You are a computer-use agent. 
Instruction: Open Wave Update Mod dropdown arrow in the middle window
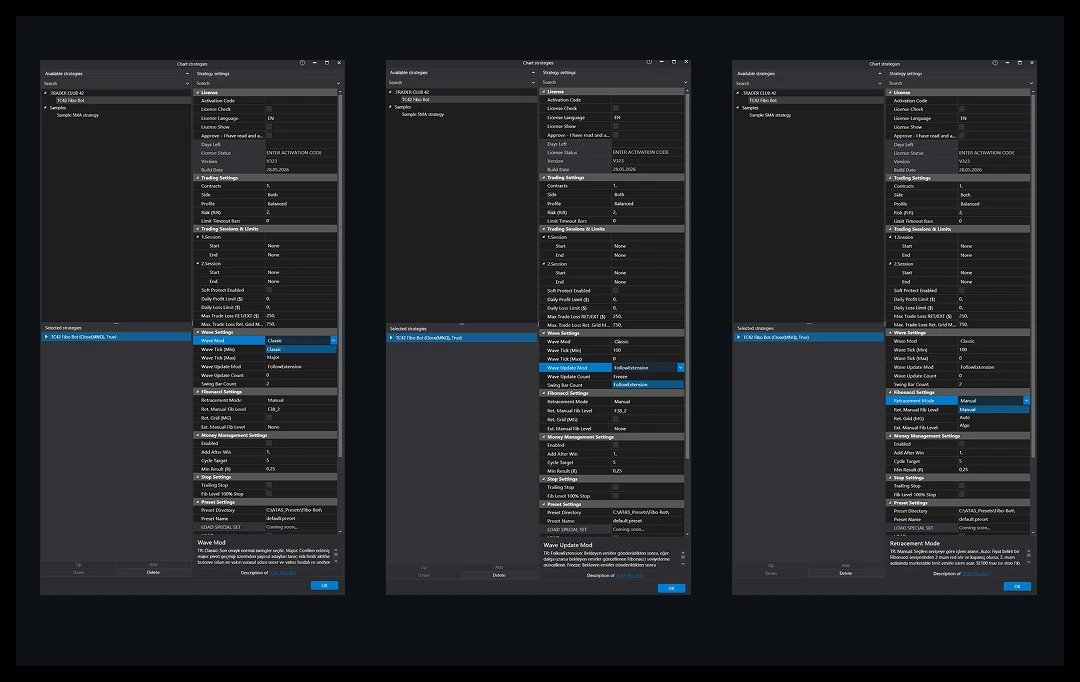click(681, 368)
